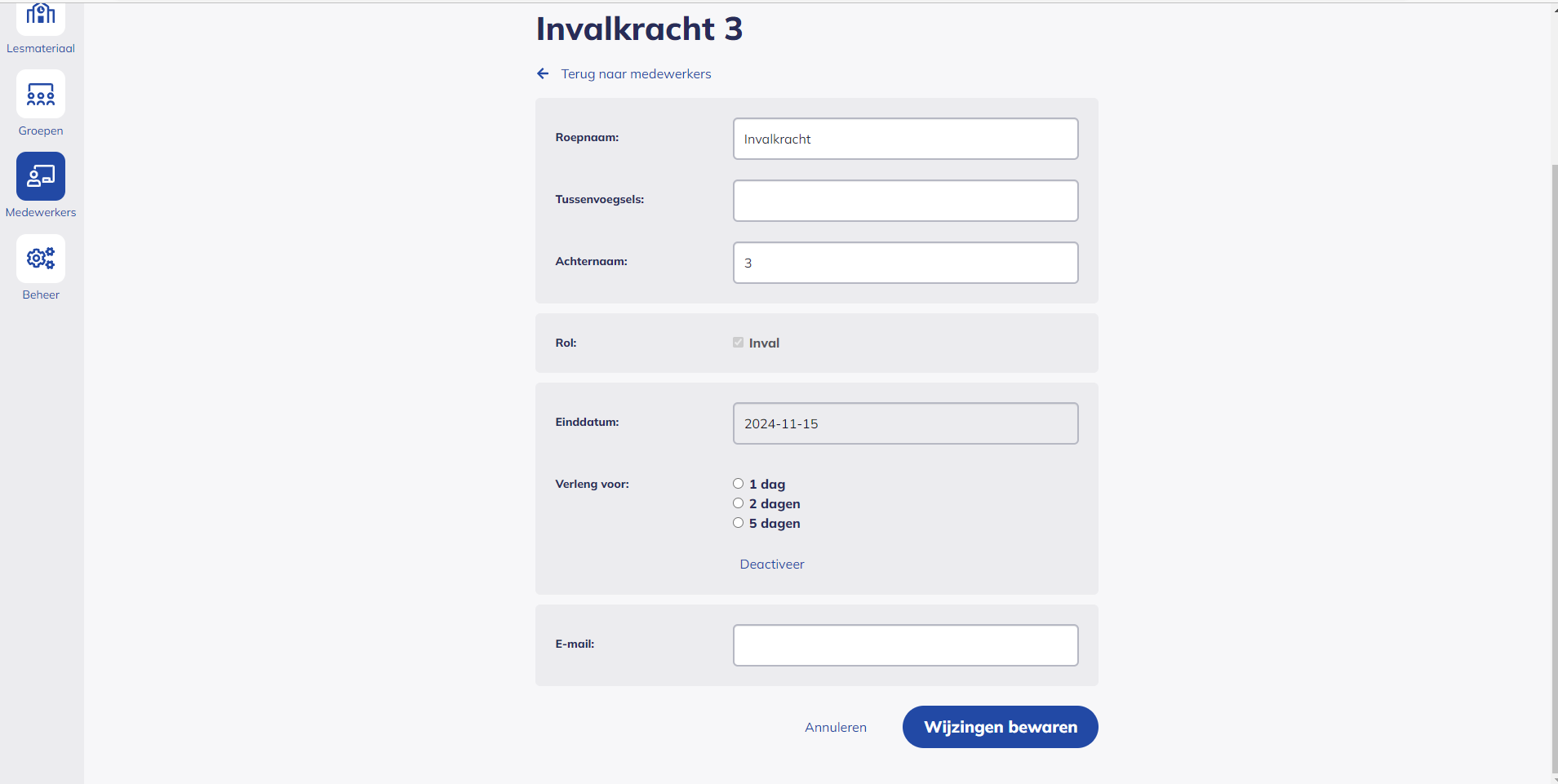Open the Groepen sidebar icon
Screen dimensions: 1558x784
click(41, 95)
